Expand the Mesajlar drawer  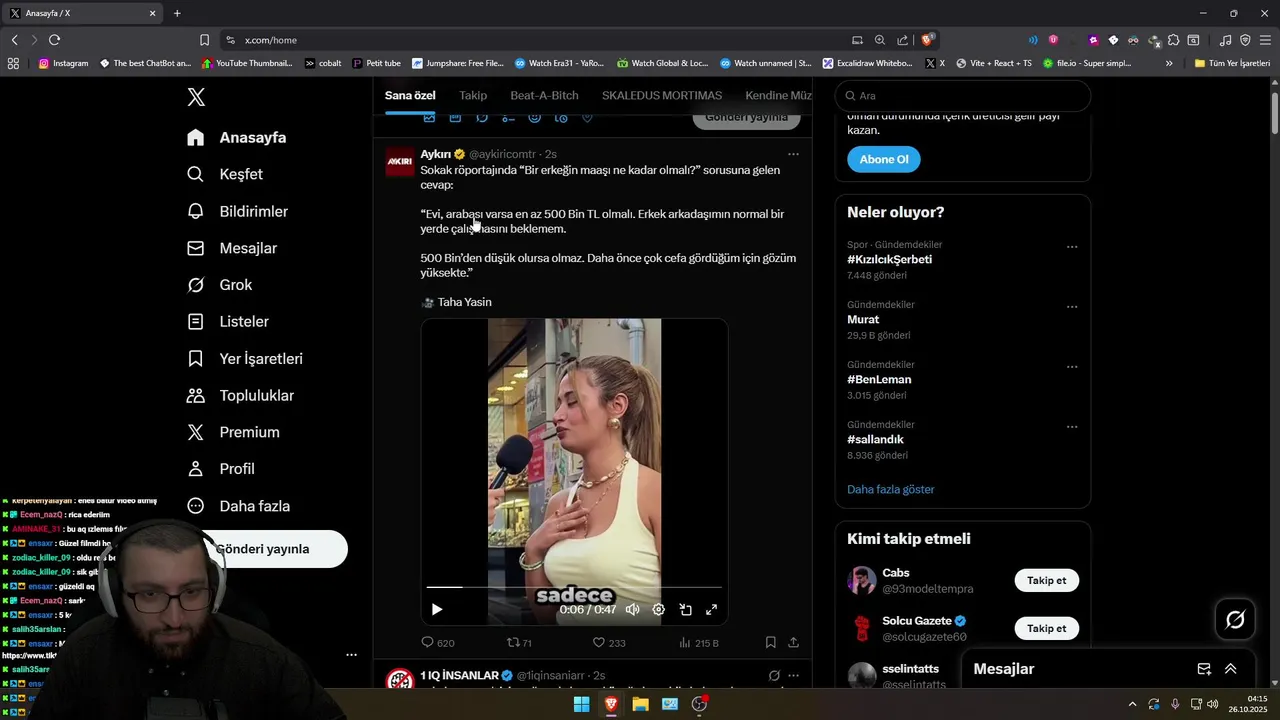[x=1231, y=669]
